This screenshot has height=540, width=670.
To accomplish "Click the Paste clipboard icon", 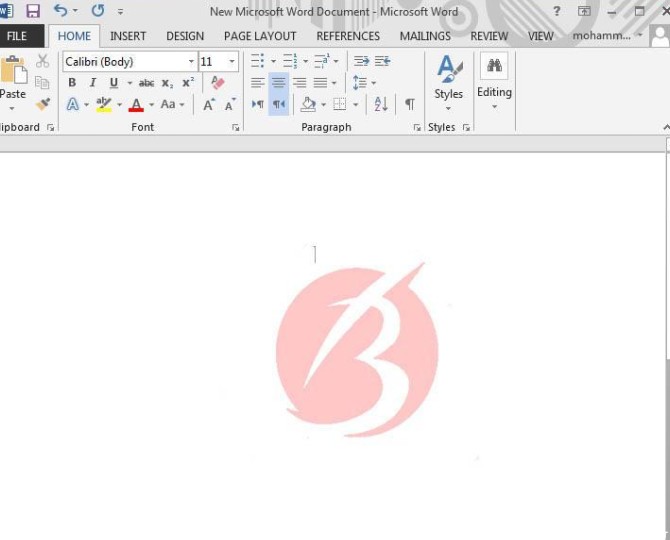I will 13,70.
